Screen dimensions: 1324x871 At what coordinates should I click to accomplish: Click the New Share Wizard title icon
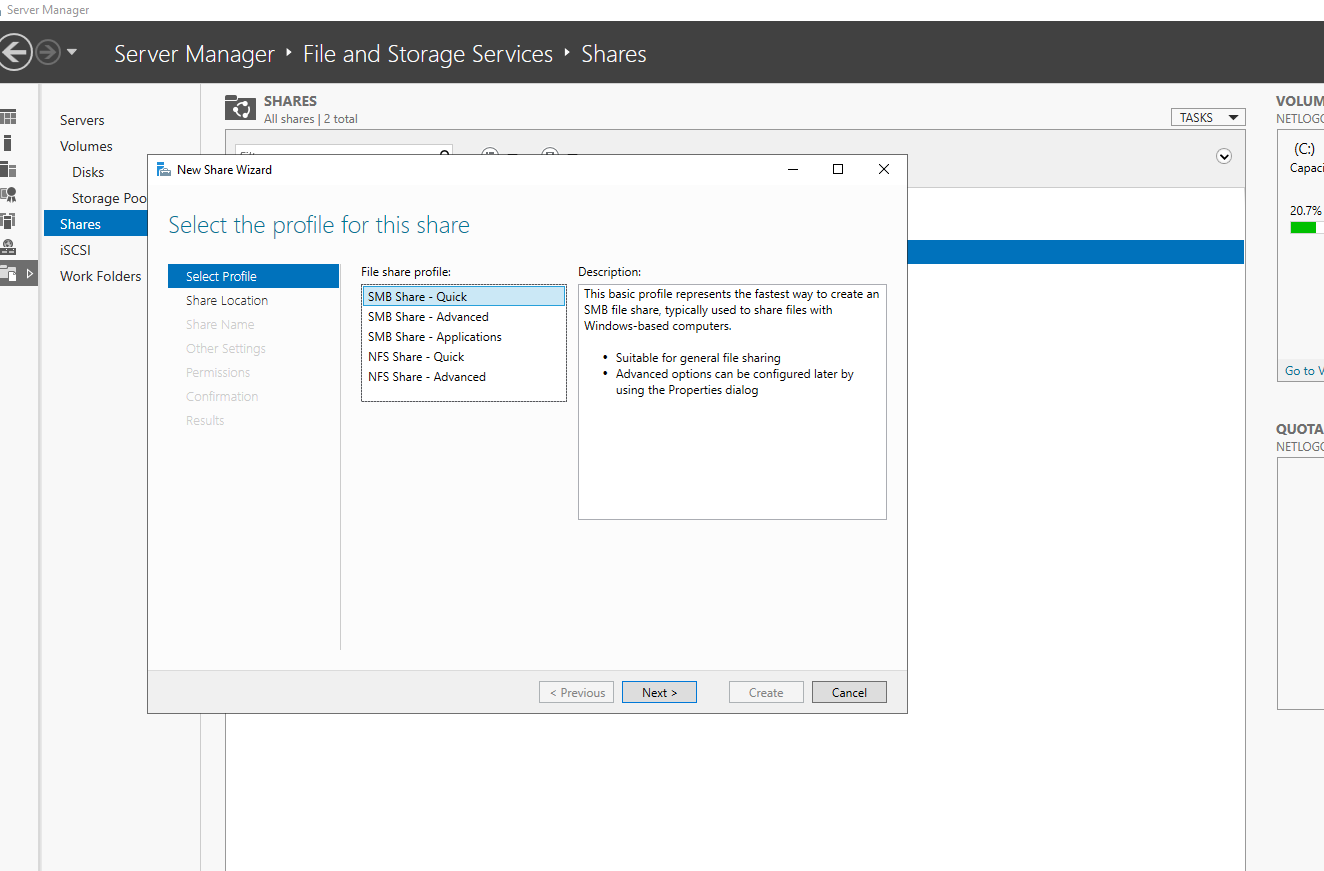point(163,169)
